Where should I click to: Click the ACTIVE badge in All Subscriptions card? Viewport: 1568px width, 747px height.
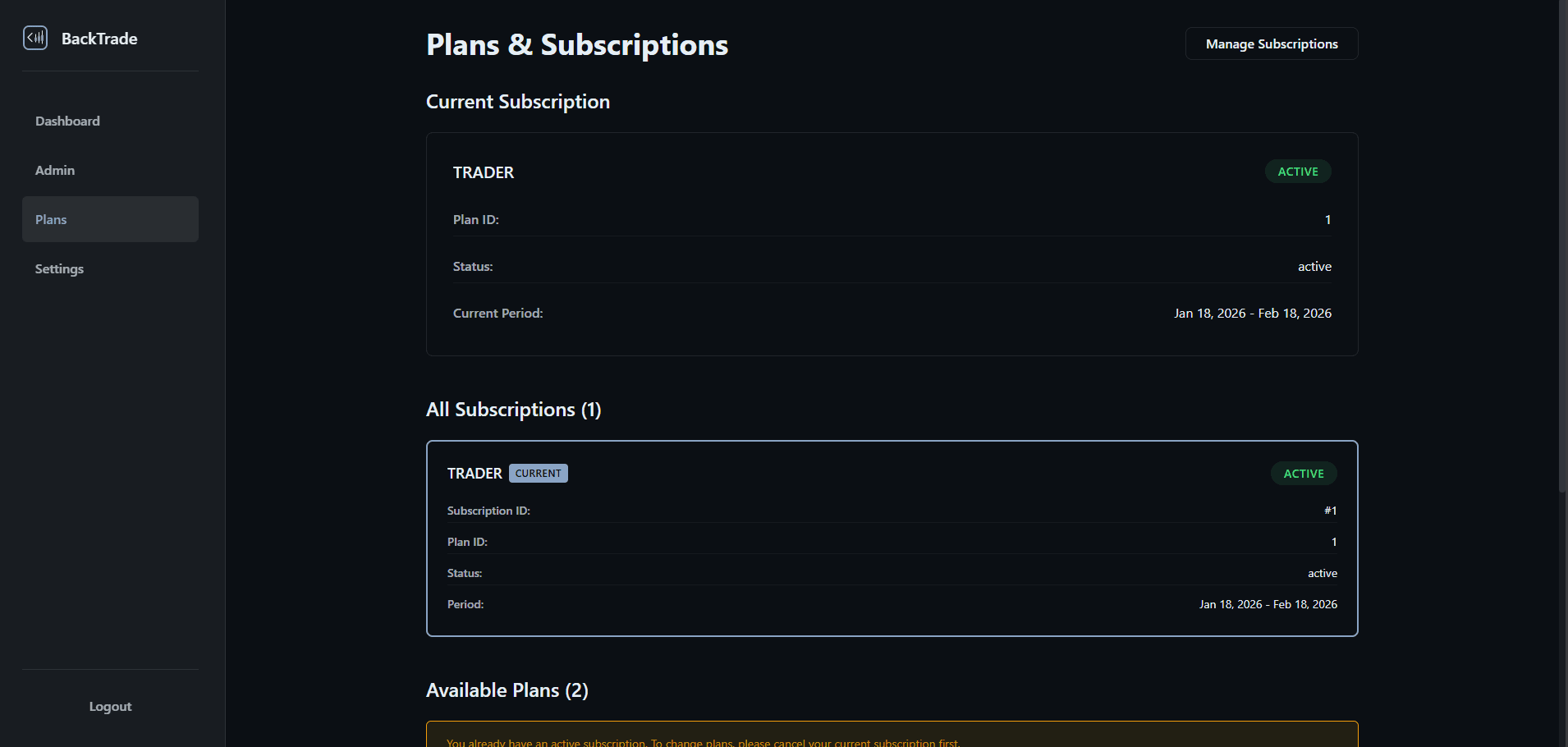pyautogui.click(x=1303, y=474)
